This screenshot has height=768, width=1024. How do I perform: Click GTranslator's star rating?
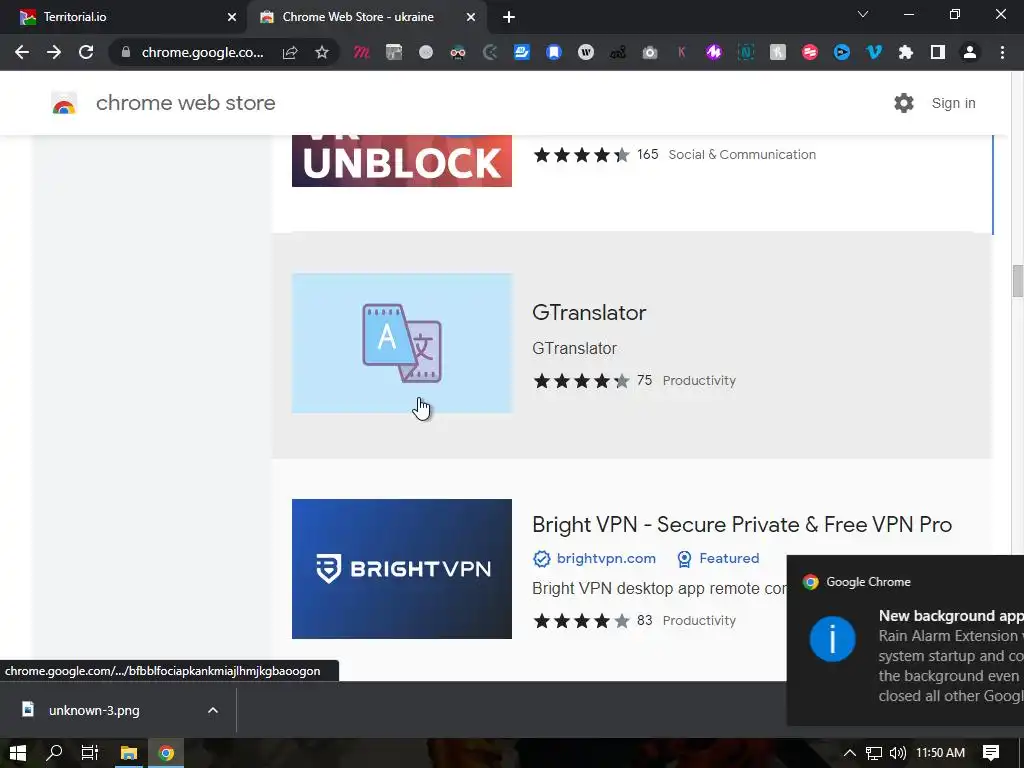[581, 381]
